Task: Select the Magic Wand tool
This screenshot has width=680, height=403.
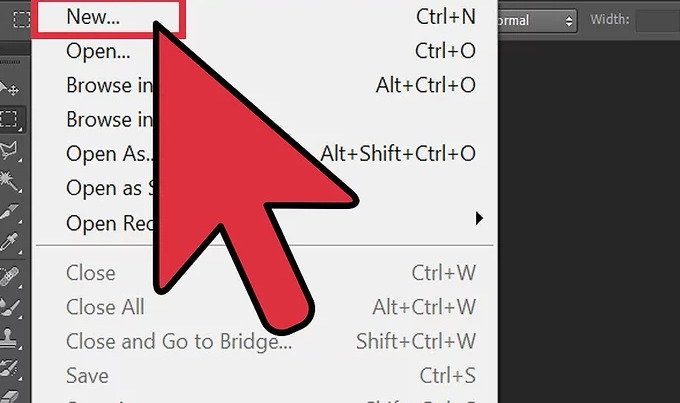Action: [x=10, y=181]
